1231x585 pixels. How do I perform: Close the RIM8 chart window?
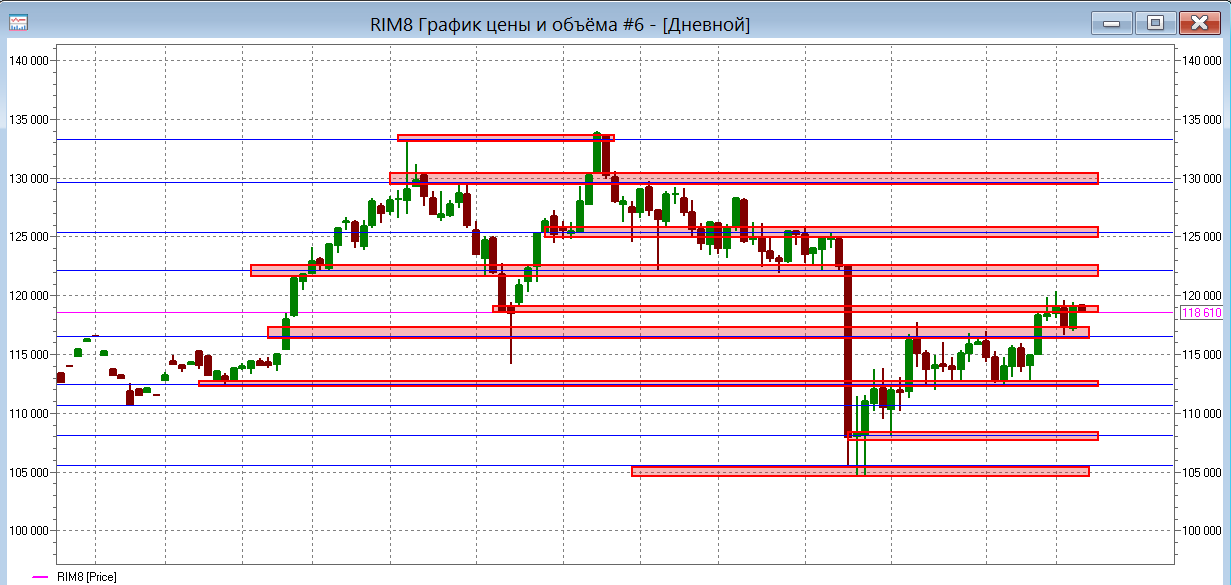click(1199, 22)
